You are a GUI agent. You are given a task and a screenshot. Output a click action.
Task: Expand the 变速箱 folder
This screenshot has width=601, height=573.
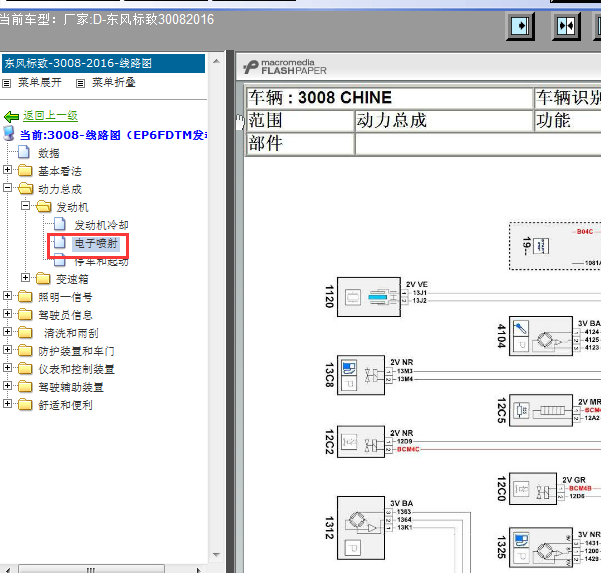point(25,277)
